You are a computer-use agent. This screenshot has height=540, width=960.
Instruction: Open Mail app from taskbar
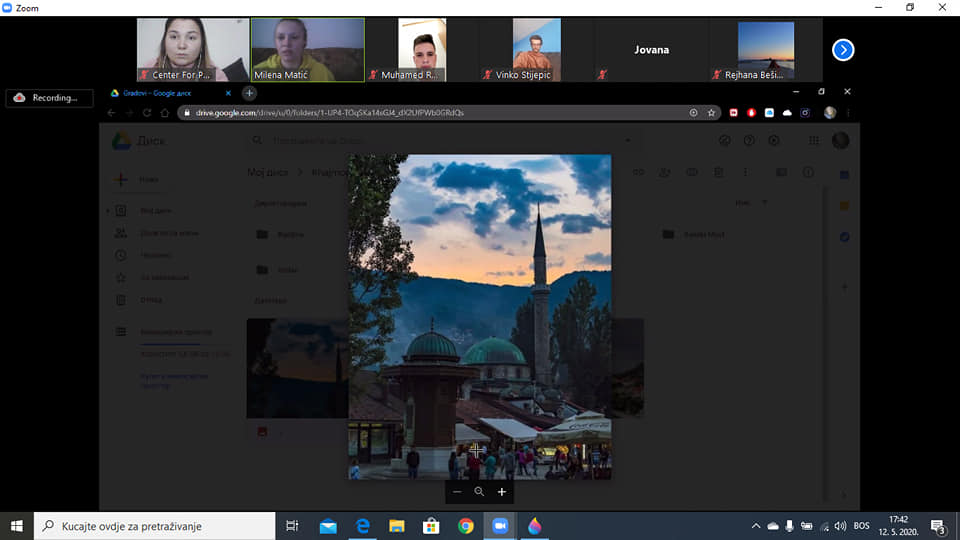[328, 526]
